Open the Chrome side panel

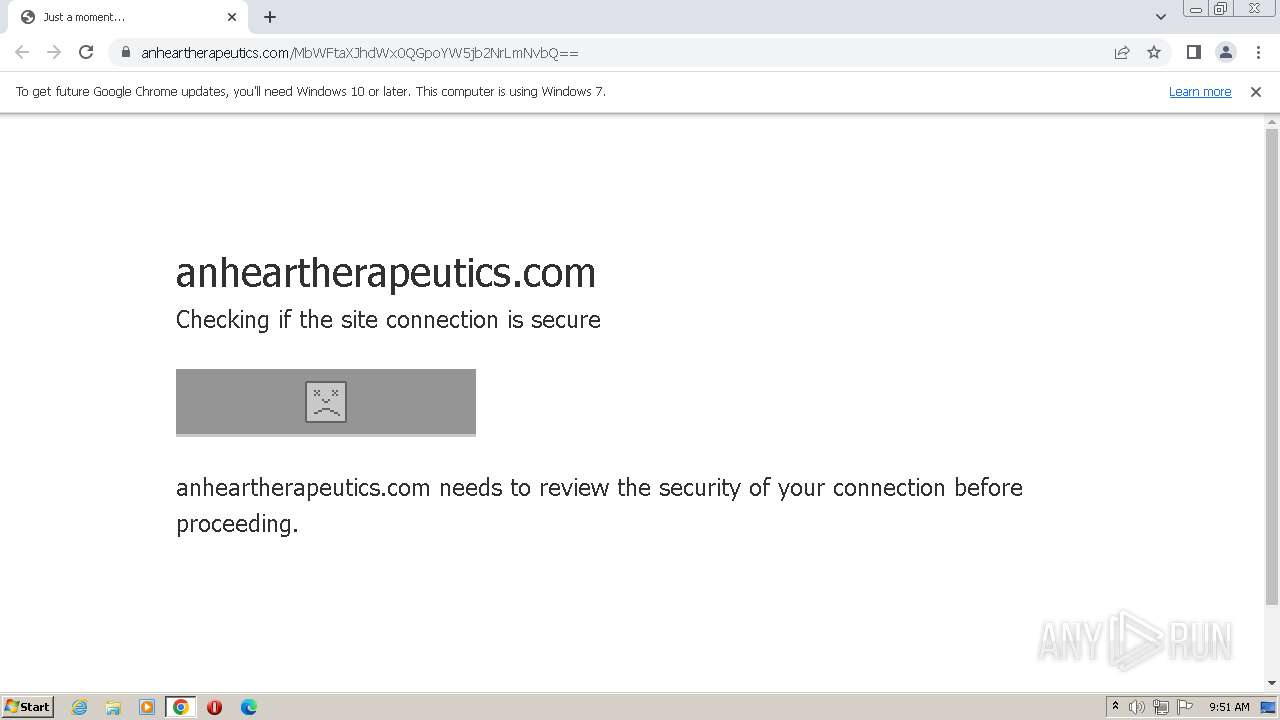point(1193,52)
